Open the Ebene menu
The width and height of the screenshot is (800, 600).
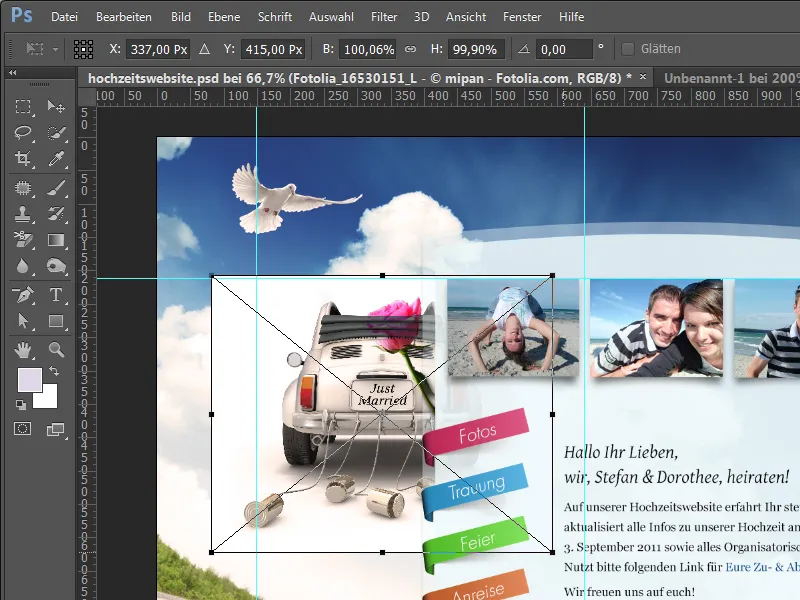tap(224, 17)
